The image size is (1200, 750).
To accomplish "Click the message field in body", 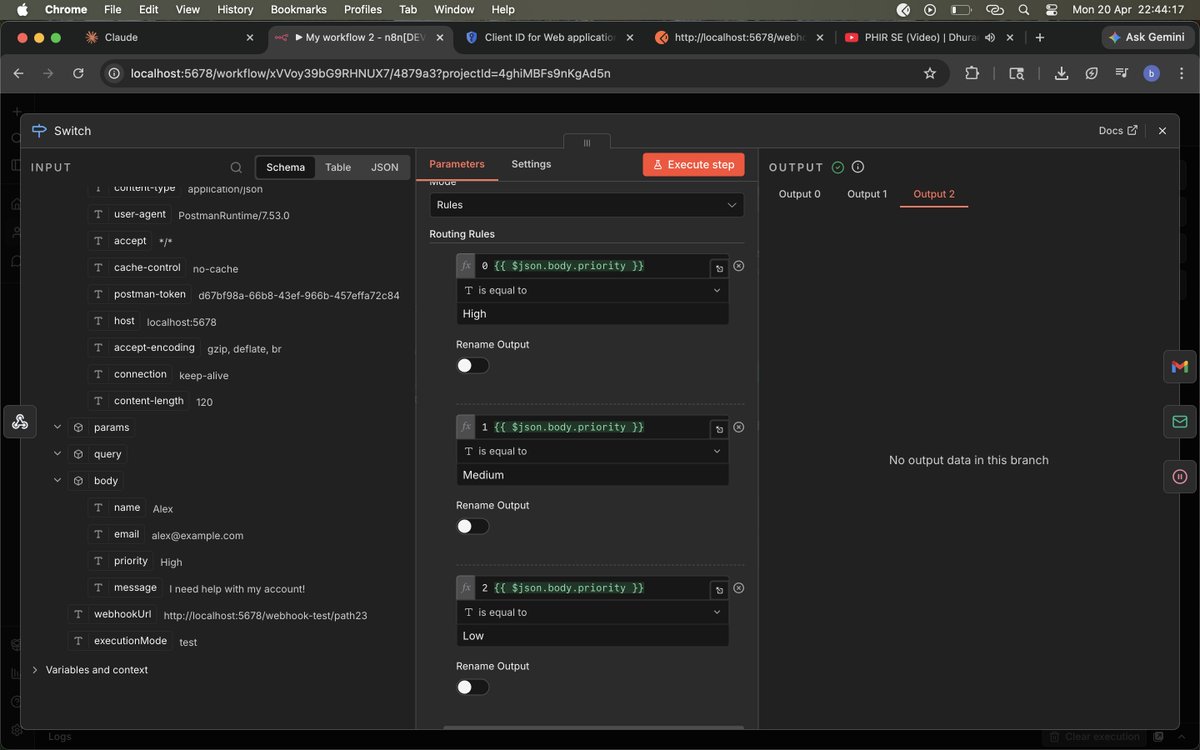I will point(125,588).
